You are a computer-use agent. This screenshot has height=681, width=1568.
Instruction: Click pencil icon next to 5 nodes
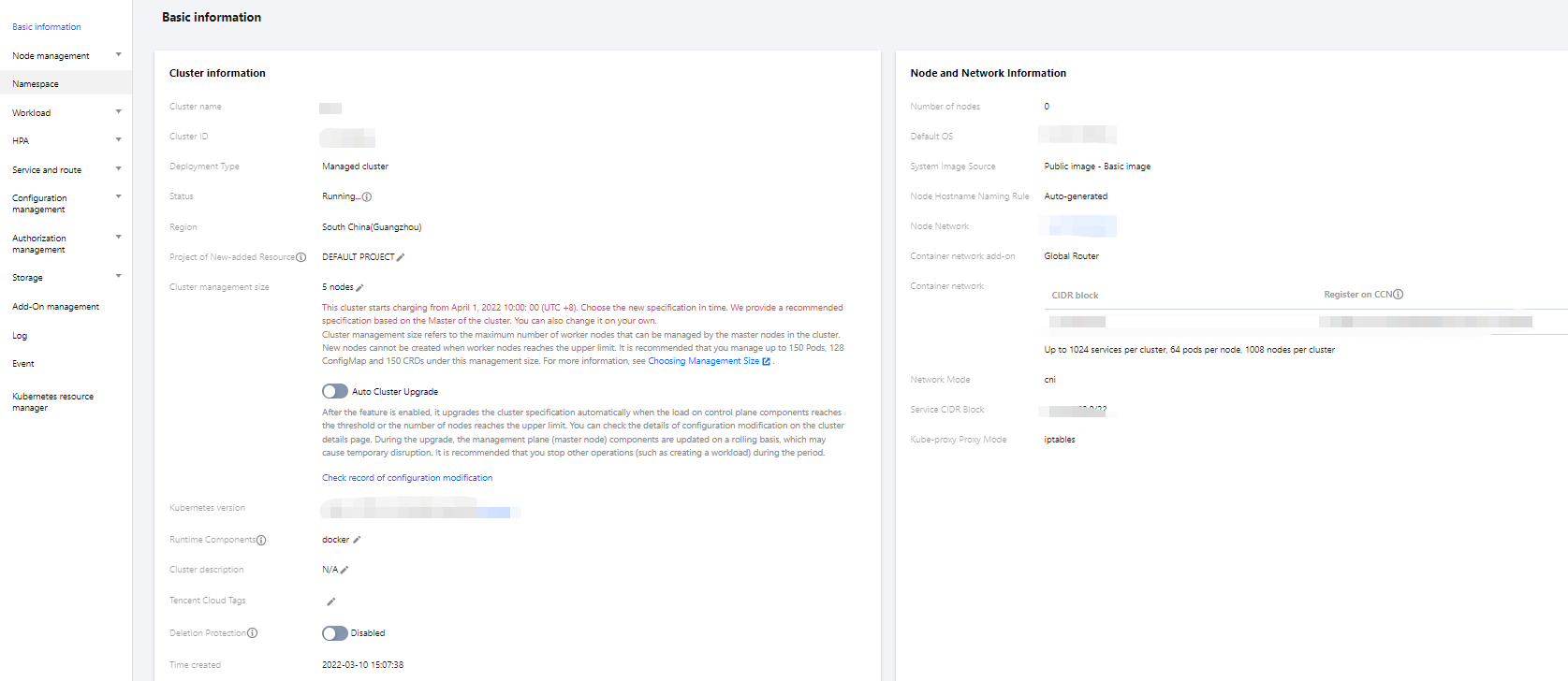[360, 287]
